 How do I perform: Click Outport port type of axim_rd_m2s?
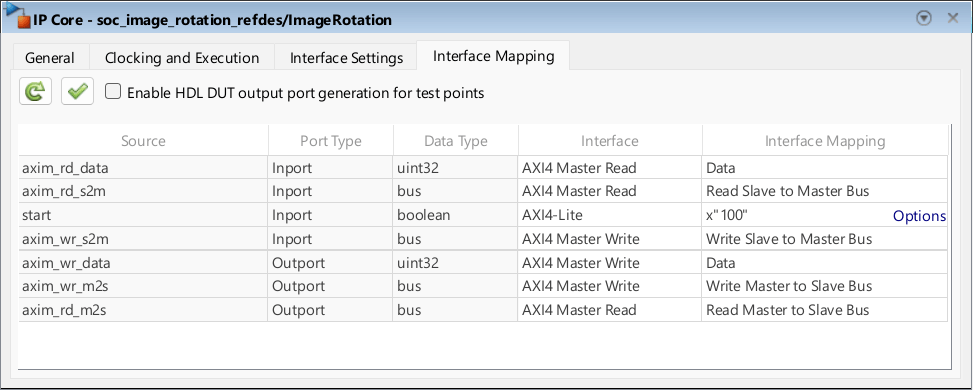click(331, 310)
